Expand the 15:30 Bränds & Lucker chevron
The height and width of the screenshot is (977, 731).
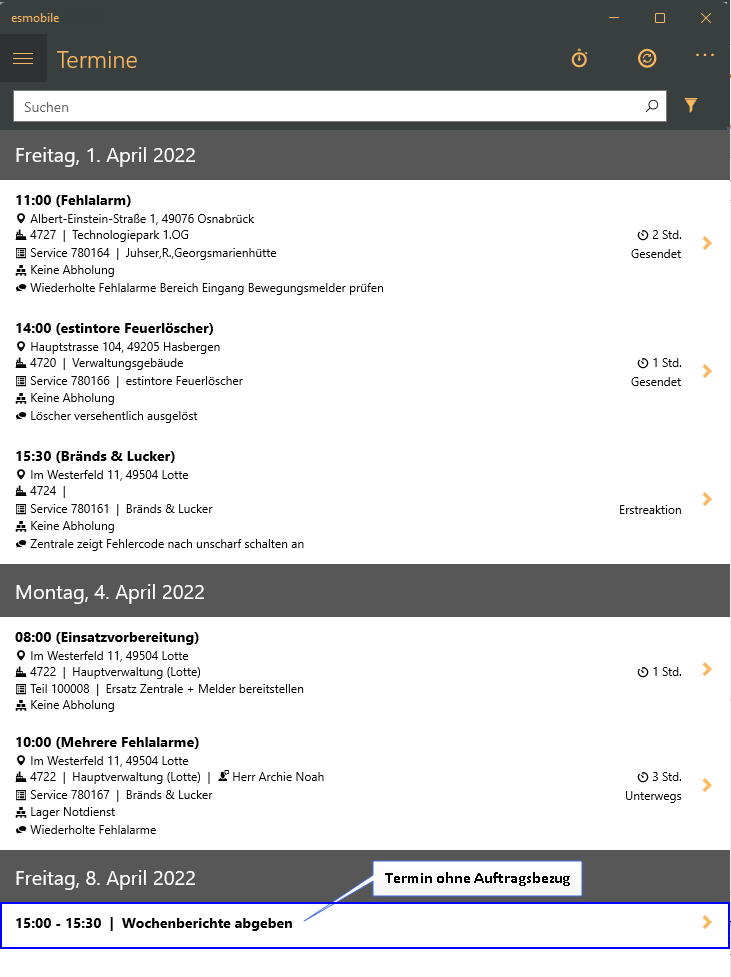[x=707, y=498]
